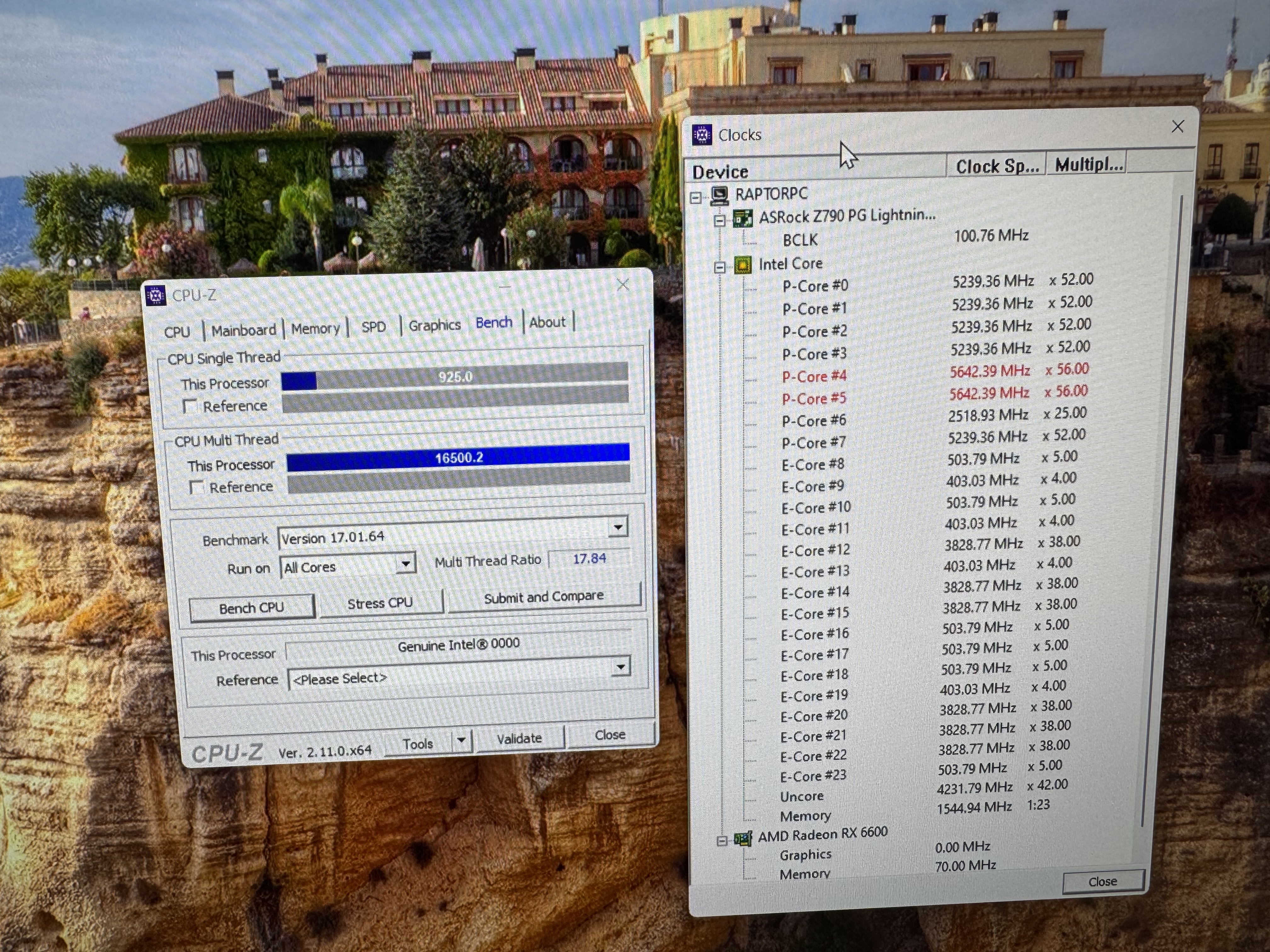Screen dimensions: 1270x952
Task: Click the Multi Thread score bar 16500.2
Action: [x=458, y=457]
